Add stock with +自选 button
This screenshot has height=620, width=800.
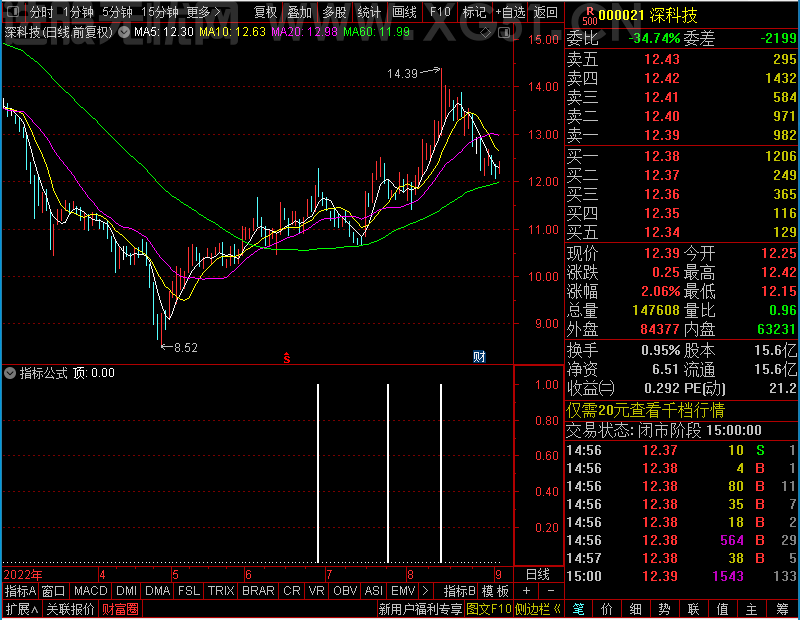(510, 12)
